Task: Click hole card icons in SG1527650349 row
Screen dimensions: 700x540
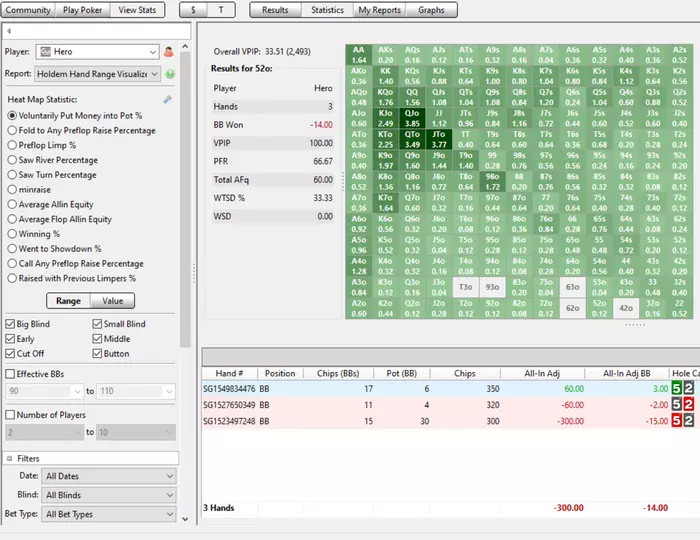Action: point(683,405)
